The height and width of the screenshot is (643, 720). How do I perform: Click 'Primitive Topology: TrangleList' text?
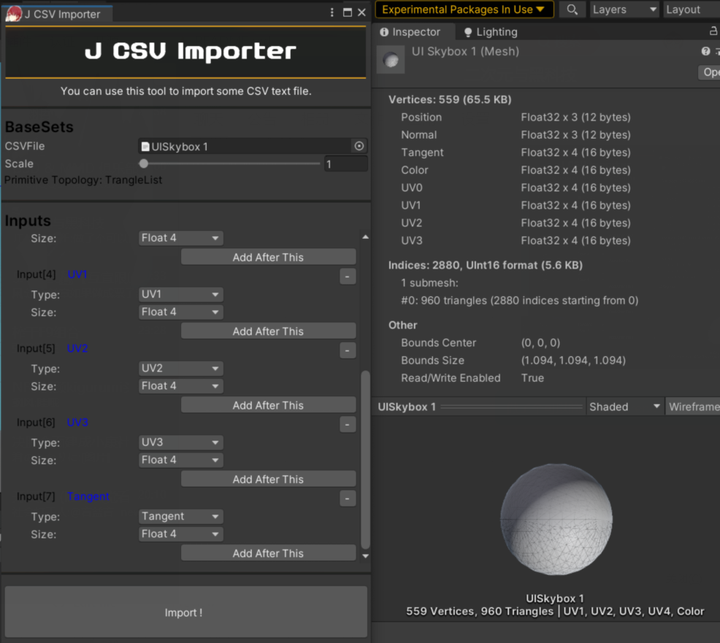tap(83, 180)
